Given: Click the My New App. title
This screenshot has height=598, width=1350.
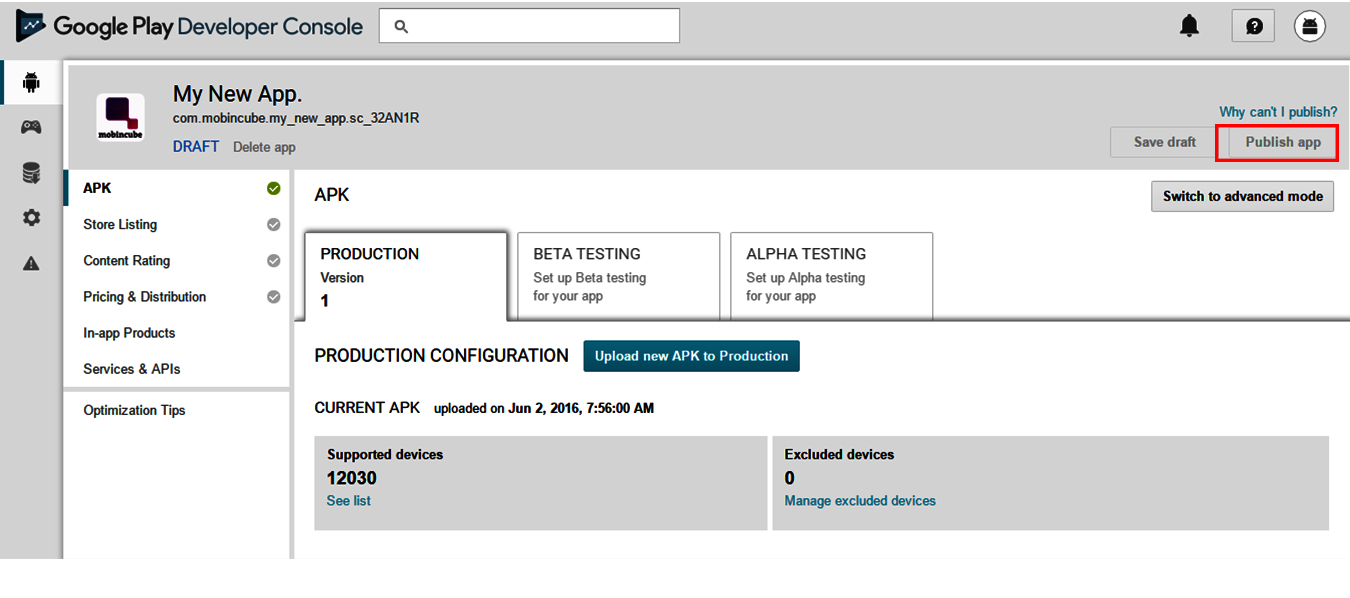Looking at the screenshot, I should click(x=238, y=94).
